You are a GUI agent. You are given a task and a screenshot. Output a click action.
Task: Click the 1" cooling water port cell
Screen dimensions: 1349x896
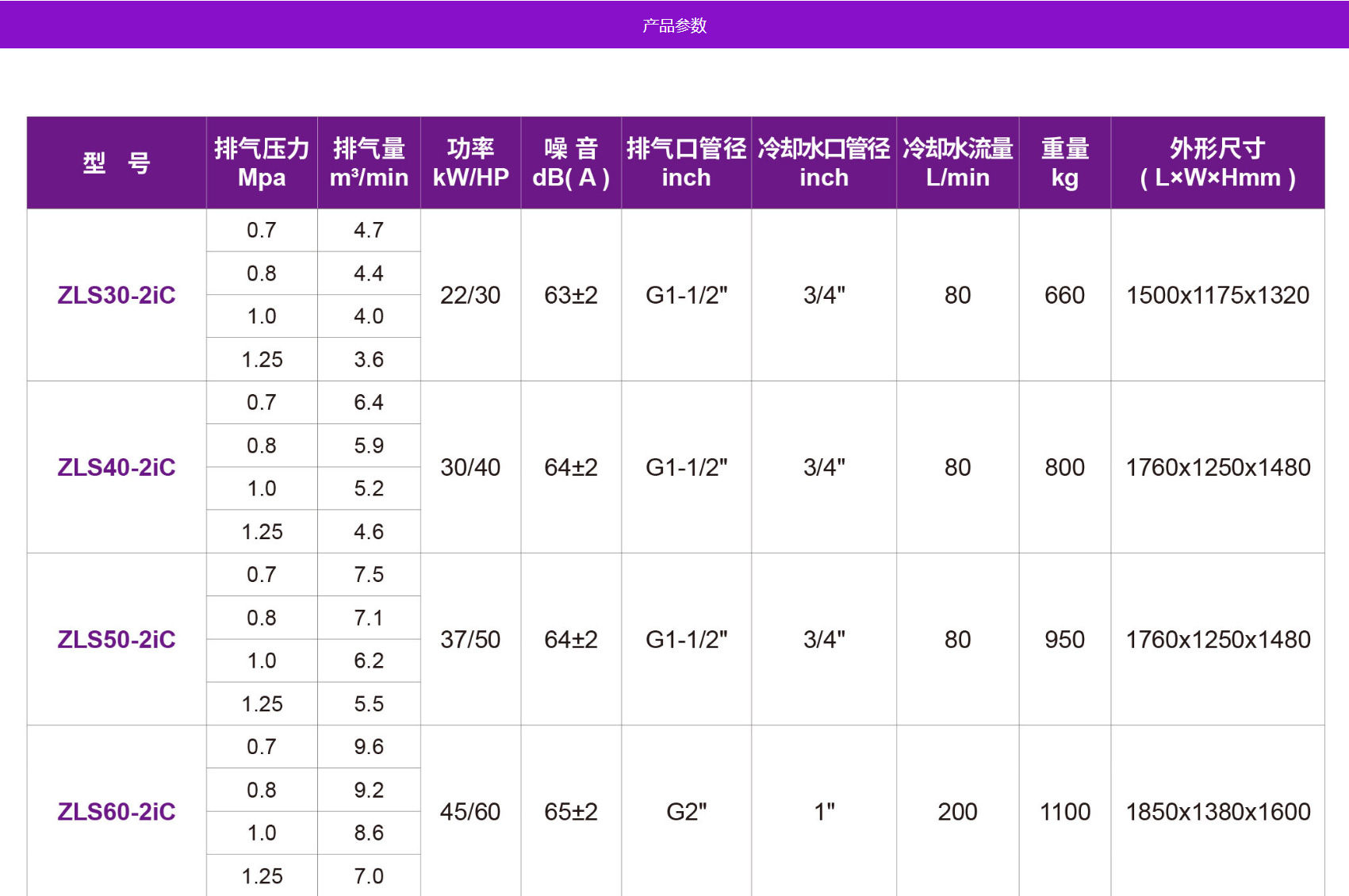[x=824, y=811]
